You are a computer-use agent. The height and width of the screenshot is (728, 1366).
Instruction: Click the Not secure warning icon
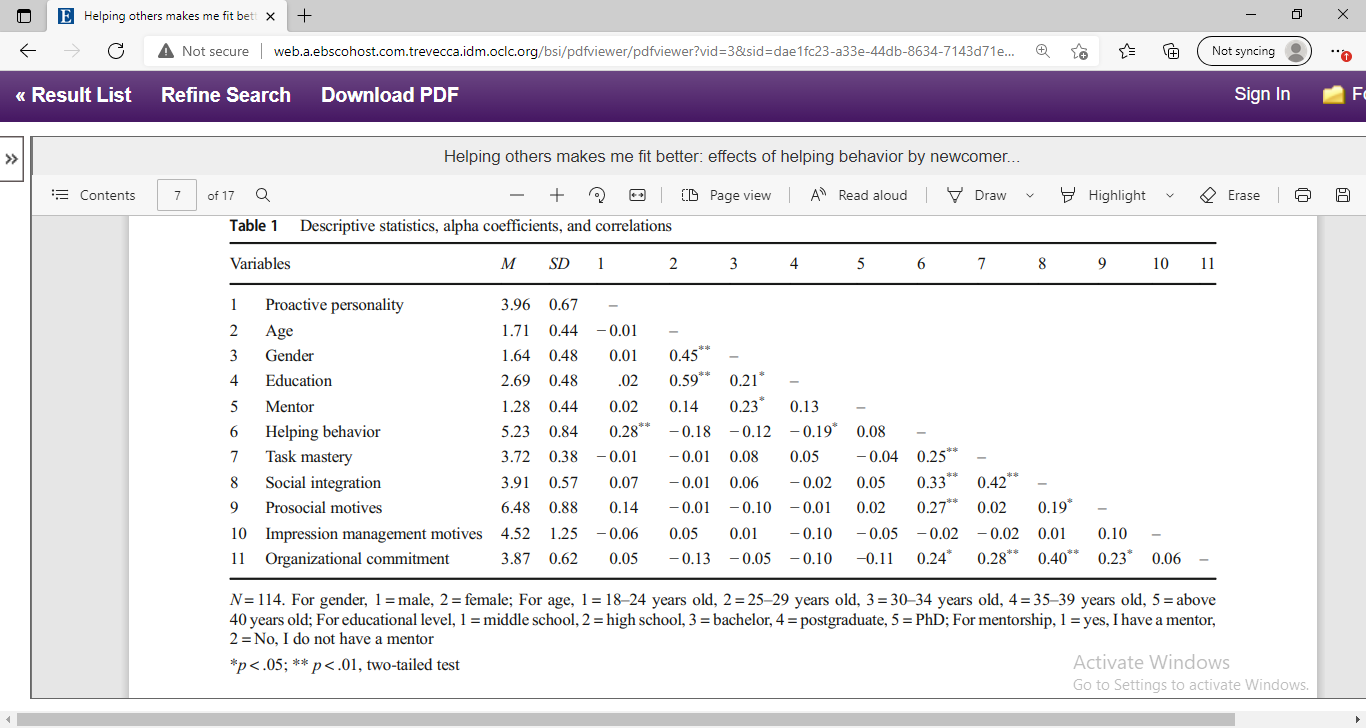pos(164,51)
